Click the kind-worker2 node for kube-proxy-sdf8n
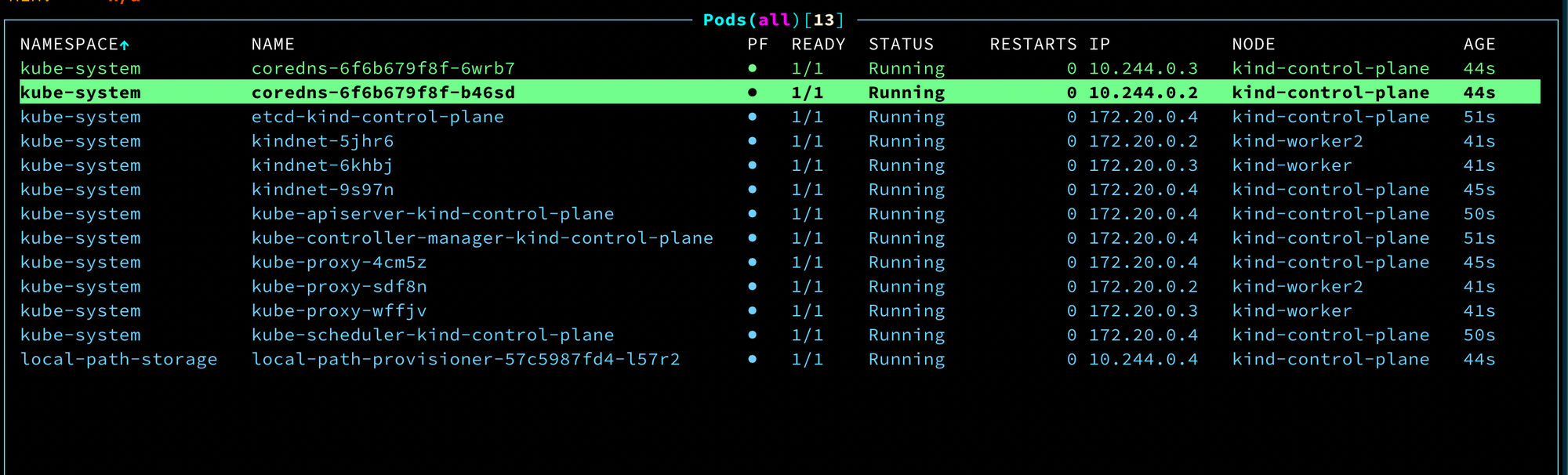Screen dimensions: 1568x475 pyautogui.click(x=1298, y=287)
